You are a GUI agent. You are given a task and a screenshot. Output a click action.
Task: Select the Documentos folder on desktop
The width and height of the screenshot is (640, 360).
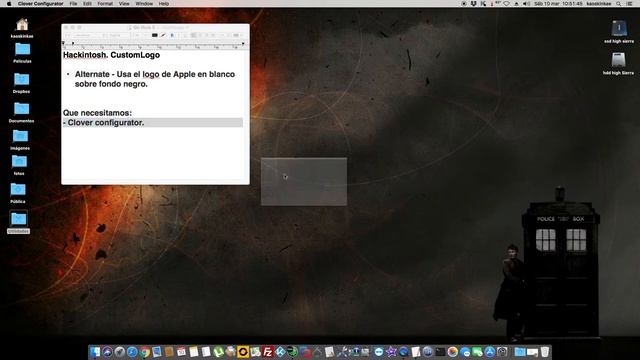pos(21,109)
